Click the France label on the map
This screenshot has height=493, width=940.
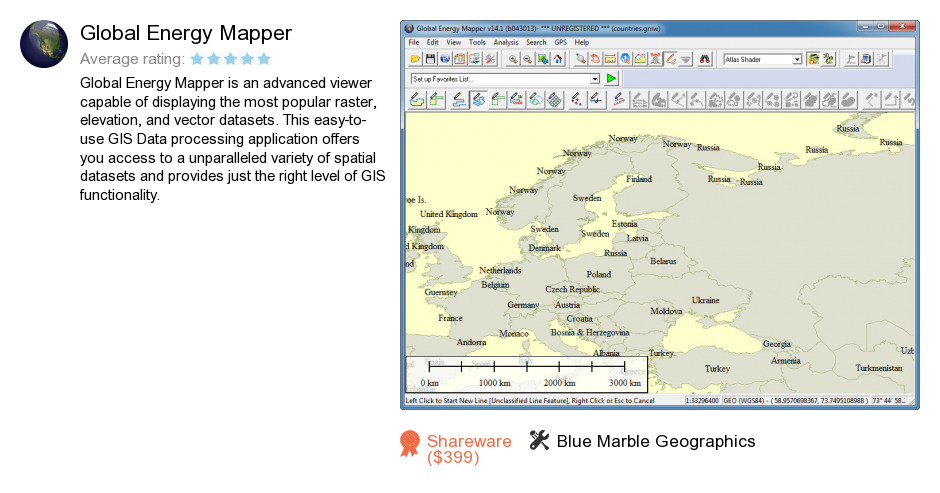click(450, 318)
